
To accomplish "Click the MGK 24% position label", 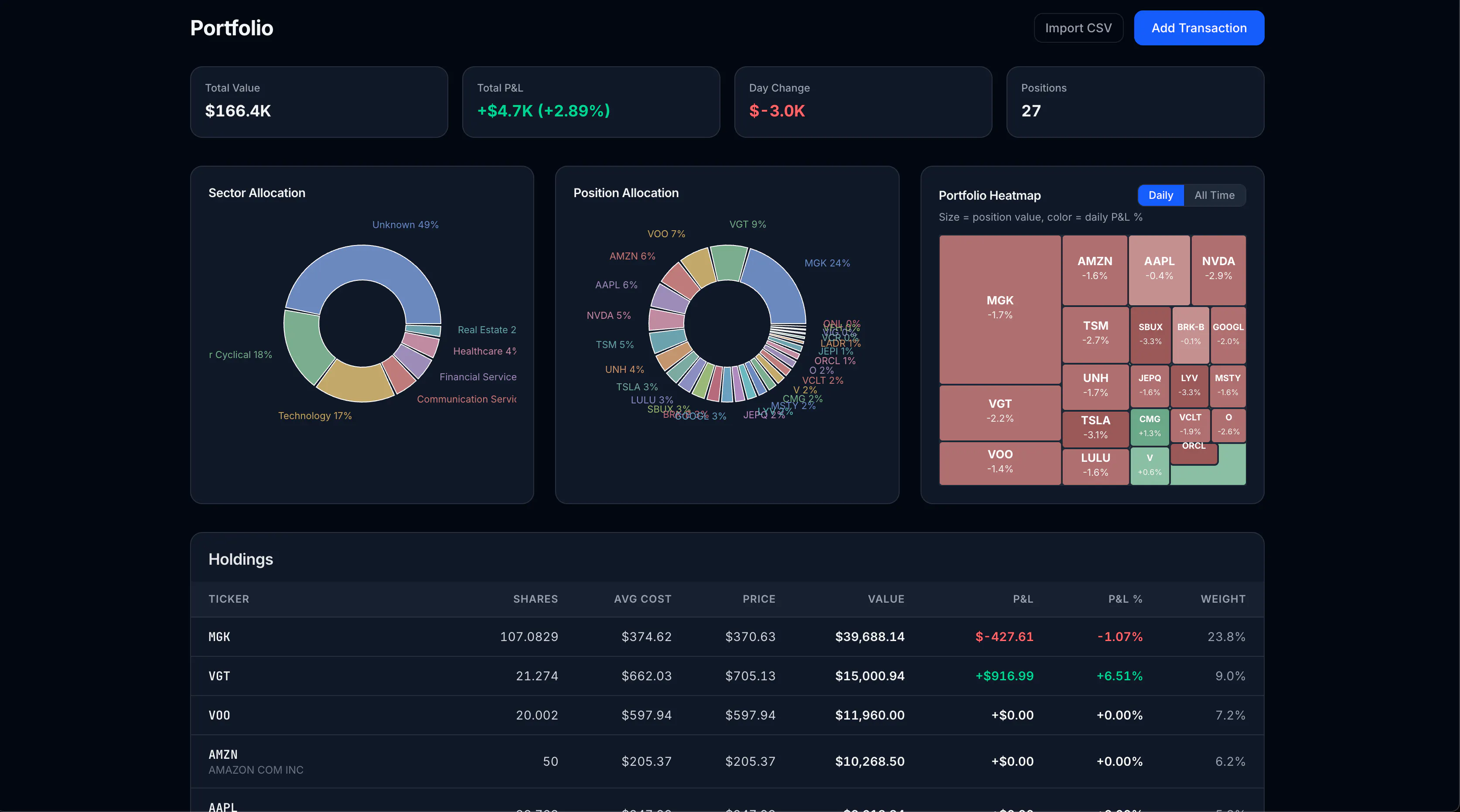I will (x=827, y=263).
